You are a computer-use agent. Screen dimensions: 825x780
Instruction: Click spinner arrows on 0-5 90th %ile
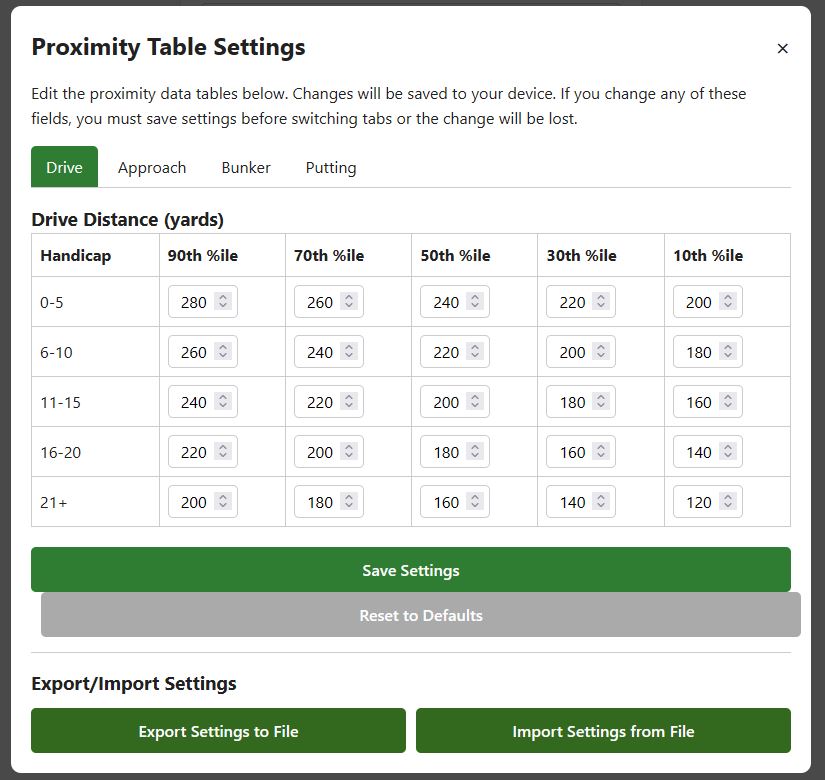tap(223, 301)
